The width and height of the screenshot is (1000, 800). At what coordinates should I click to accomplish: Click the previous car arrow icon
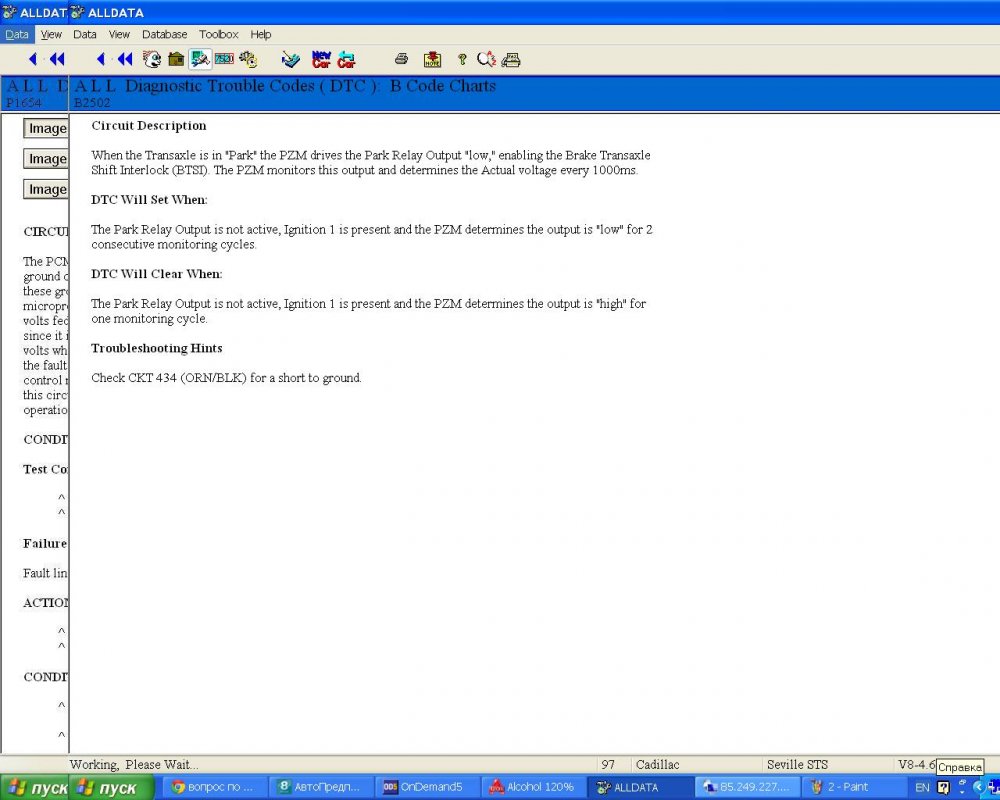[345, 59]
